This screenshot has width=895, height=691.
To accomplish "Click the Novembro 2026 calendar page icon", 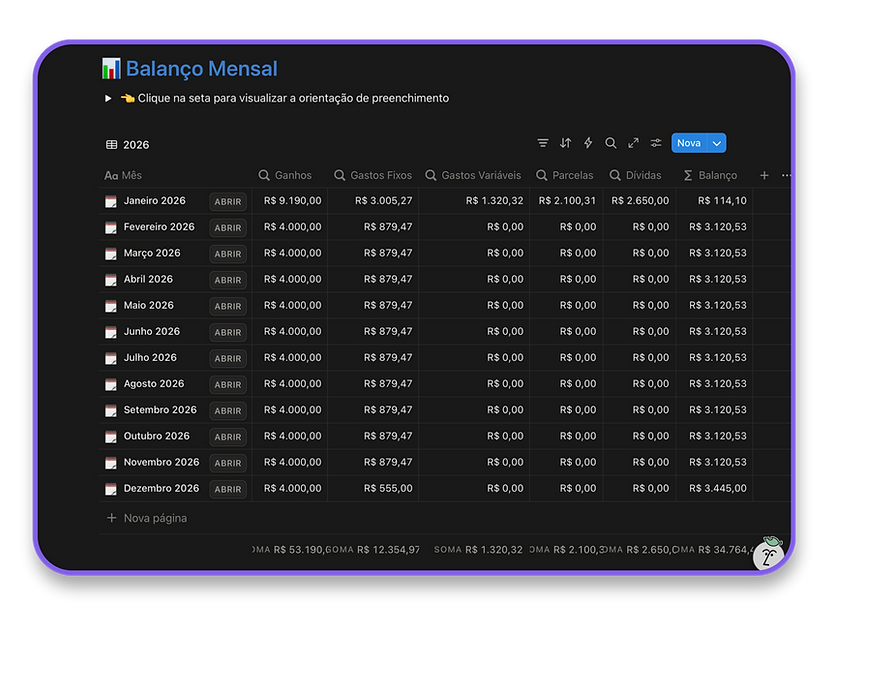I will 111,463.
